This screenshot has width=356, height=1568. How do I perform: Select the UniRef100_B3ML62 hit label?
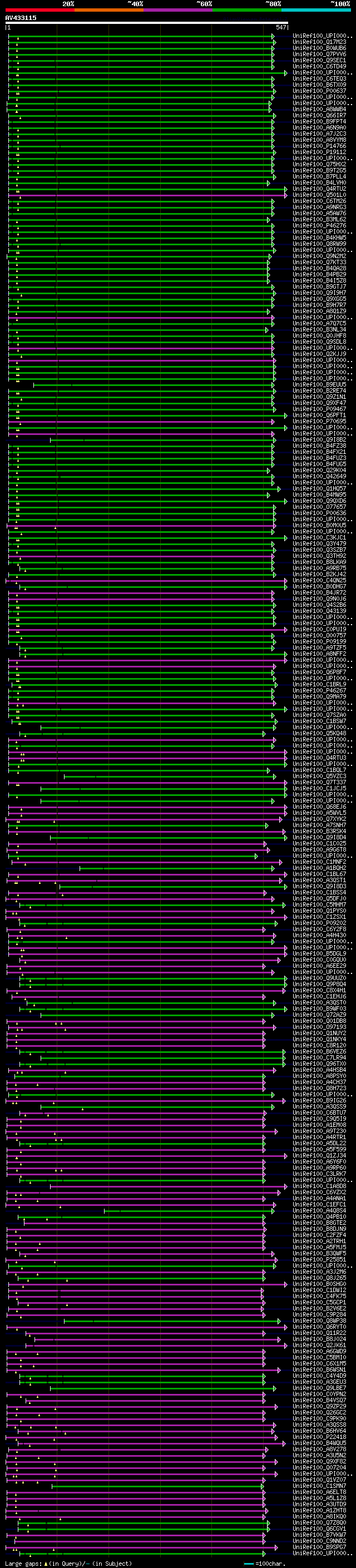(319, 220)
